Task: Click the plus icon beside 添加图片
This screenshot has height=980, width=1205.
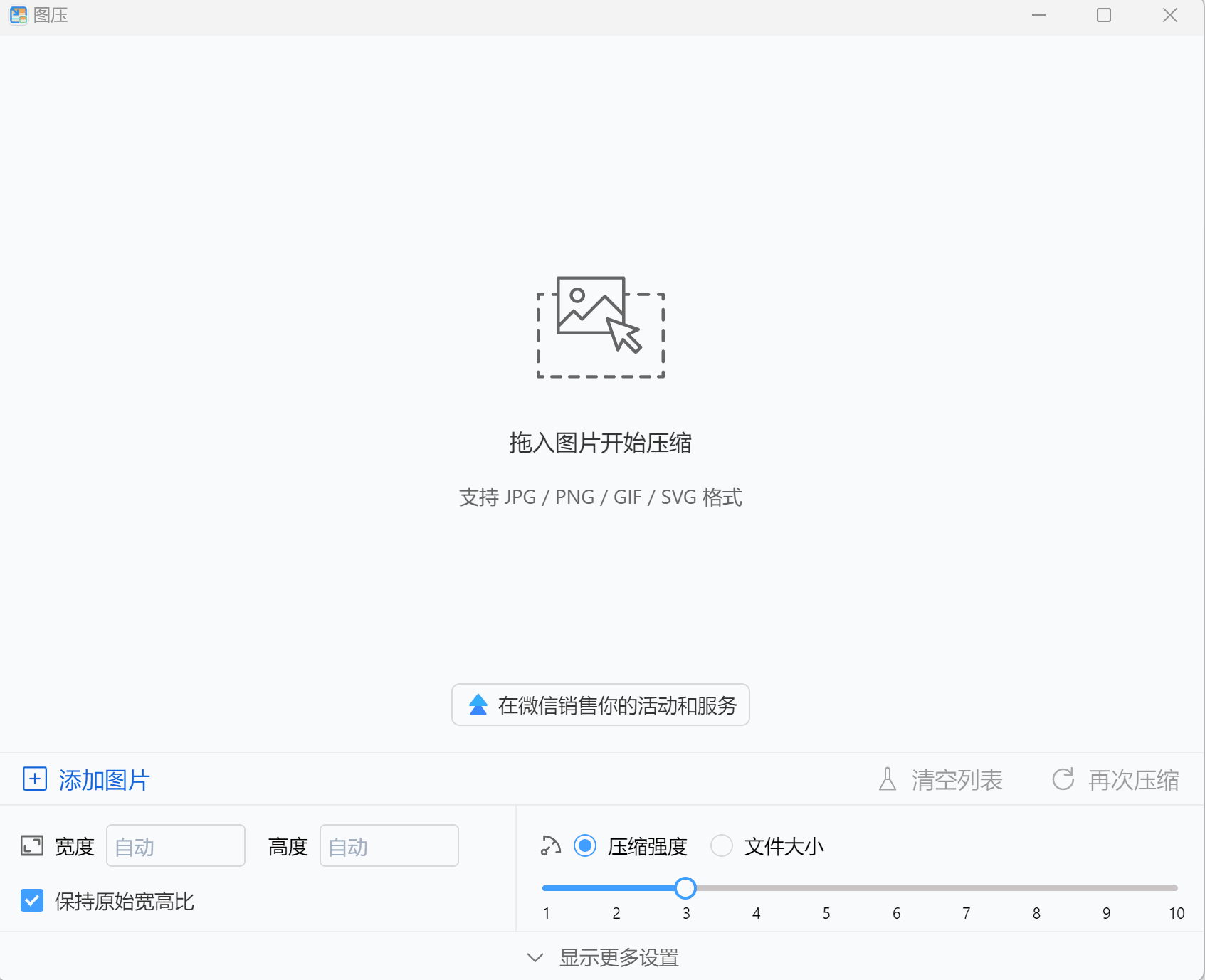Action: click(x=35, y=779)
